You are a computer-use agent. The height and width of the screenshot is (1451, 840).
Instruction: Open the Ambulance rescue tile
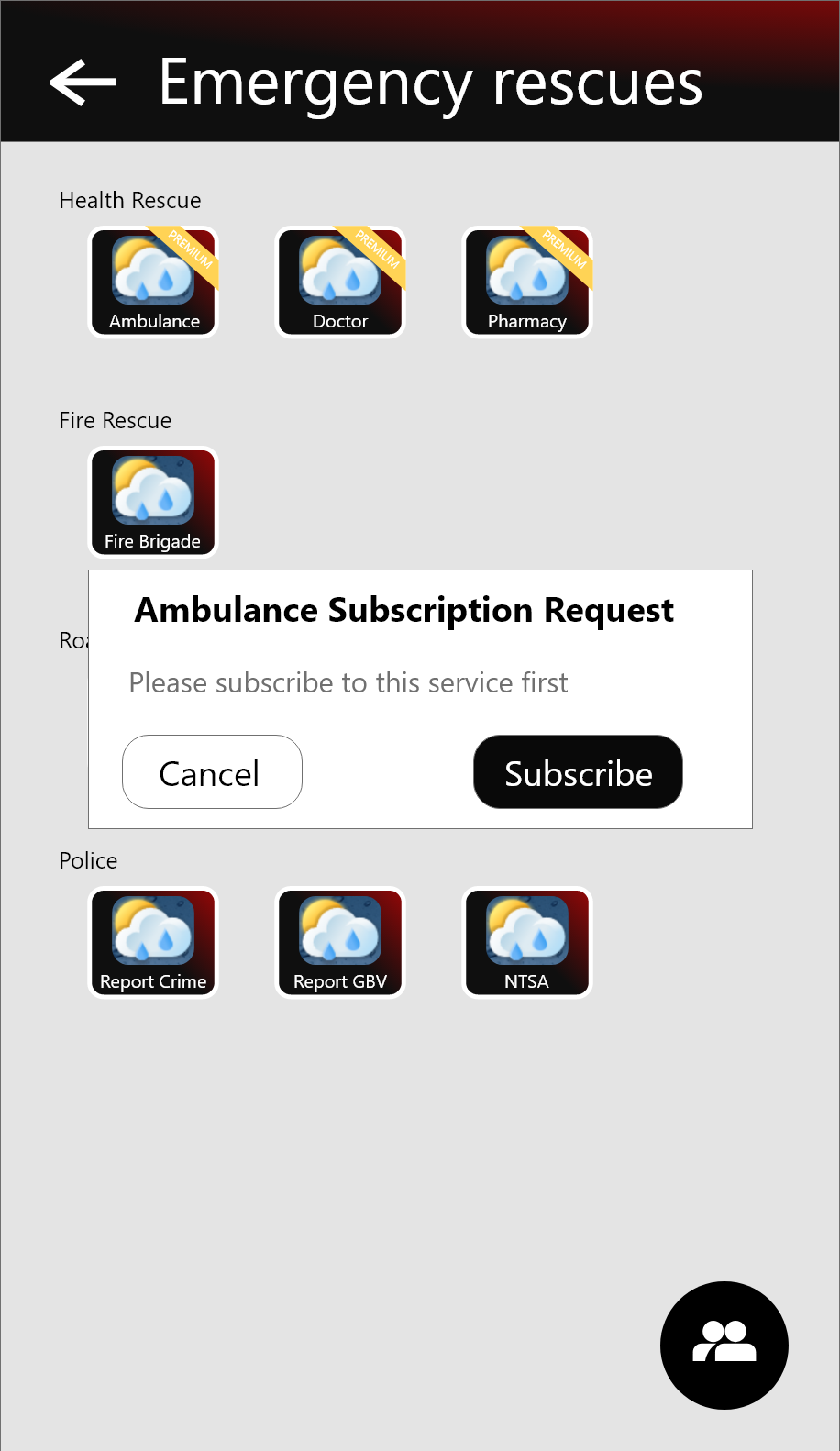coord(153,282)
